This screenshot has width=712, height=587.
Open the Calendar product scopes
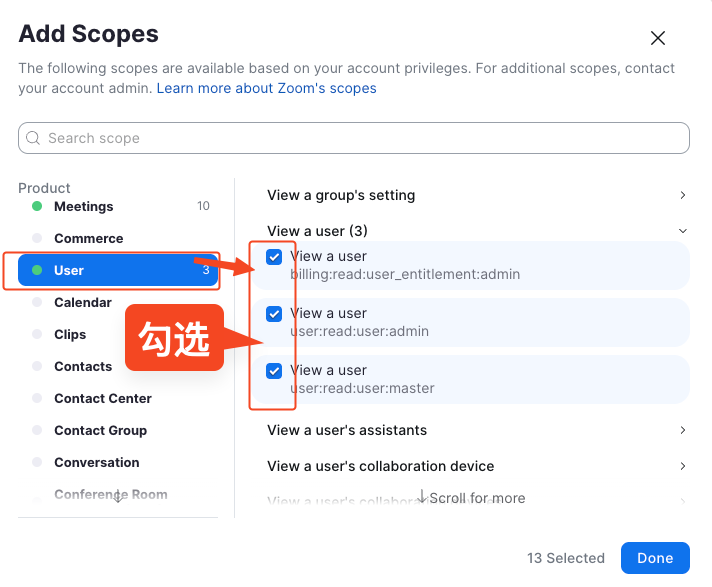click(83, 302)
